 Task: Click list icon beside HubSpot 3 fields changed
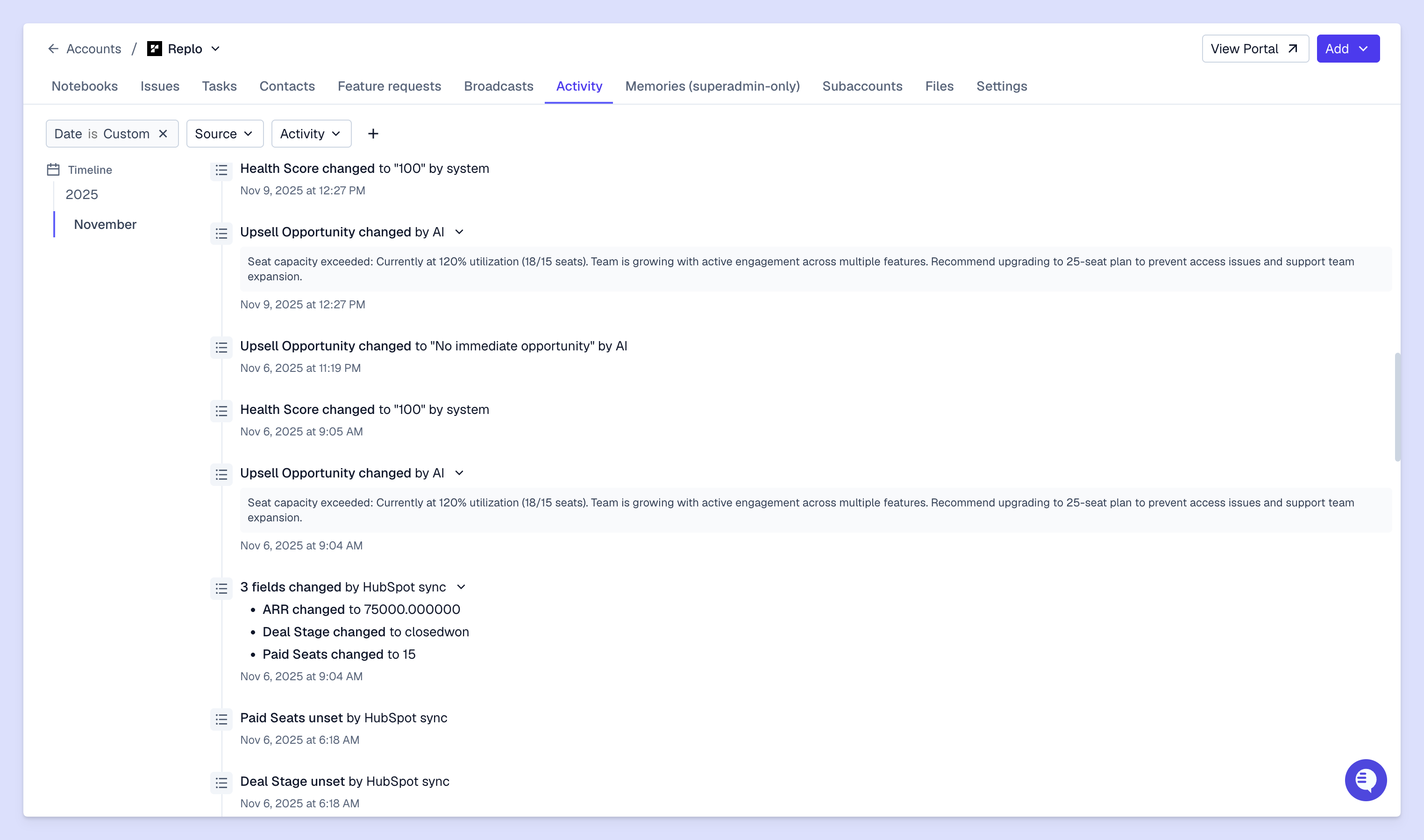(221, 588)
